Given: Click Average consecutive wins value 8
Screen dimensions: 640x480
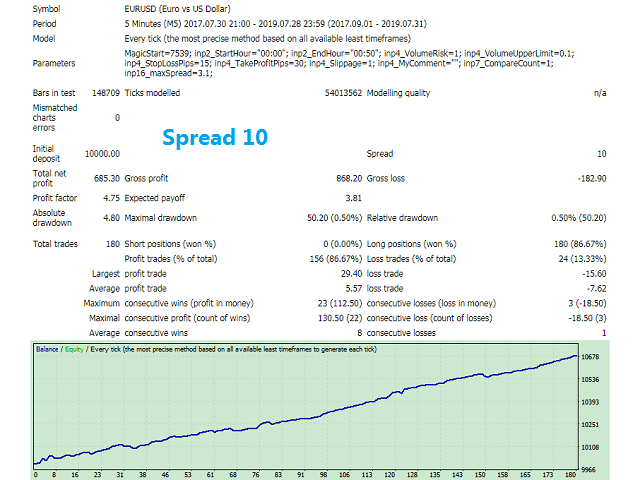Looking at the screenshot, I should click(x=360, y=333).
